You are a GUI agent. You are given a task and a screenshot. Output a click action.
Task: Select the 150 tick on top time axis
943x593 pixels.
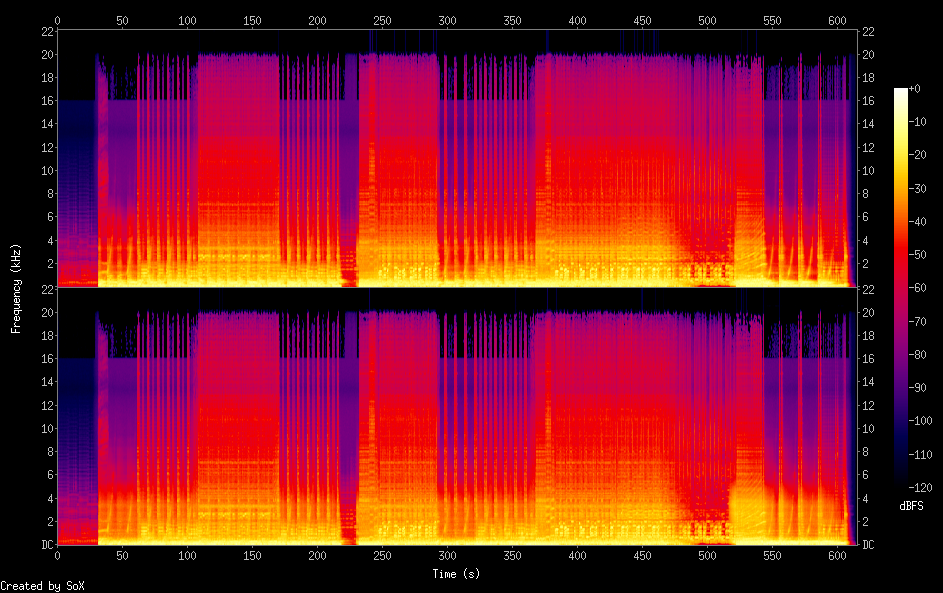tap(252, 20)
